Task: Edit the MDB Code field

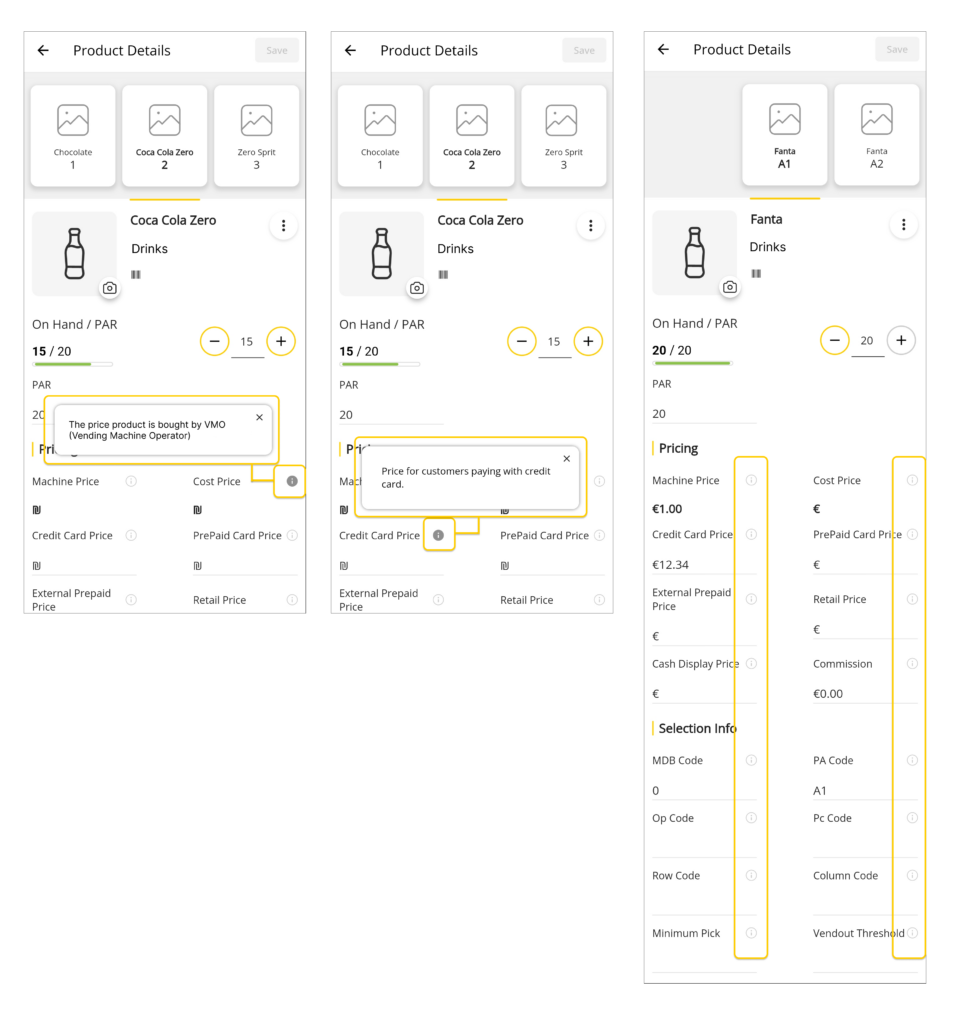Action: (x=704, y=790)
